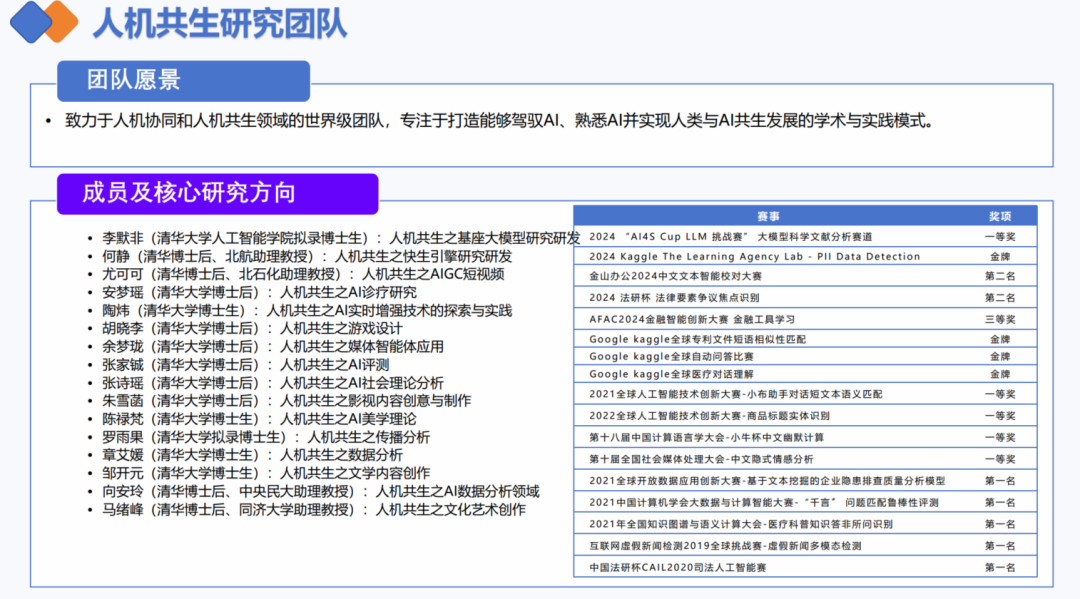Click the "小布助手对话短文本语义匹配" competition cell
The height and width of the screenshot is (599, 1080).
736,395
